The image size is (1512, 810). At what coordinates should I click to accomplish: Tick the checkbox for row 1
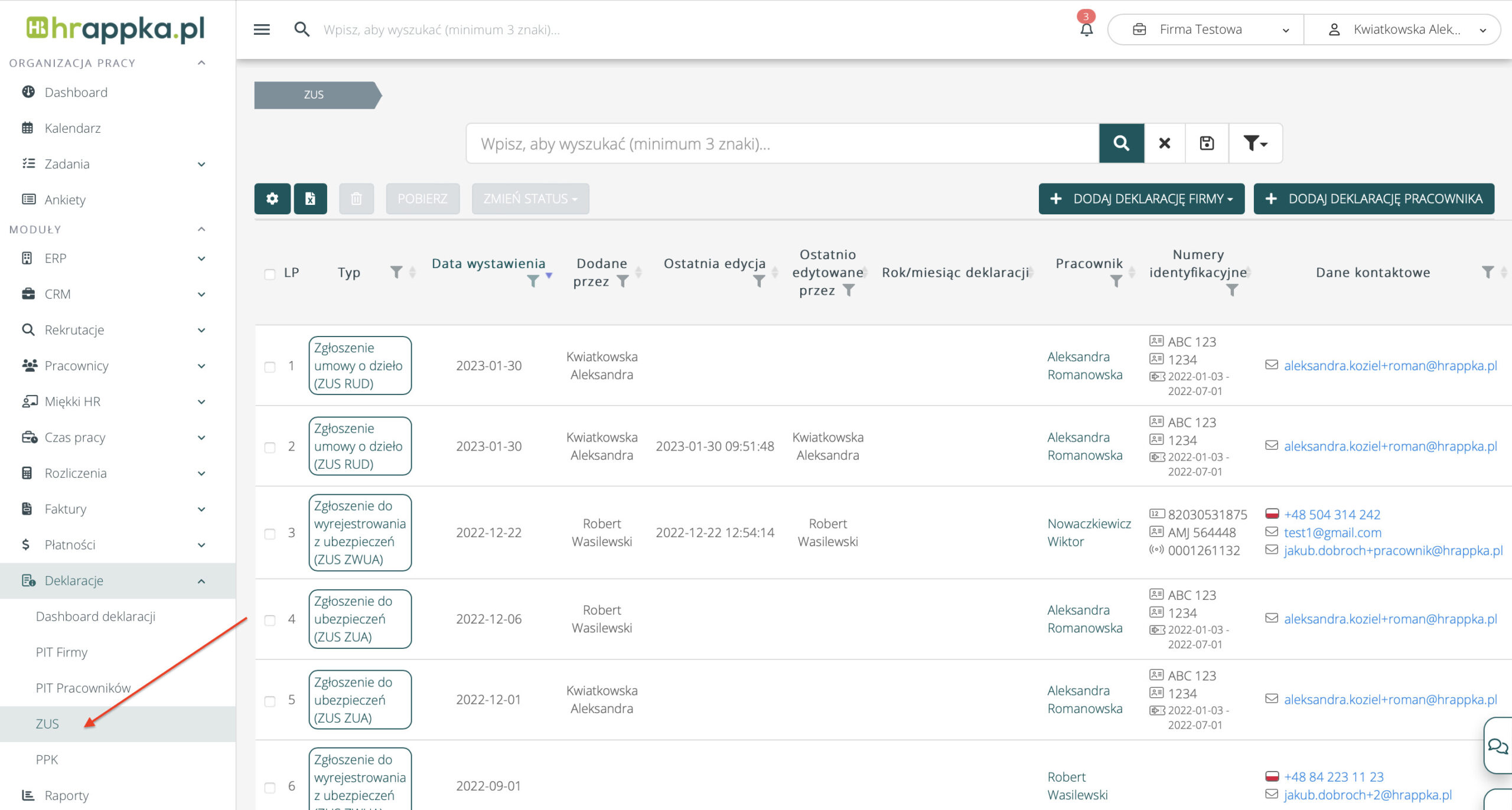[x=270, y=367]
